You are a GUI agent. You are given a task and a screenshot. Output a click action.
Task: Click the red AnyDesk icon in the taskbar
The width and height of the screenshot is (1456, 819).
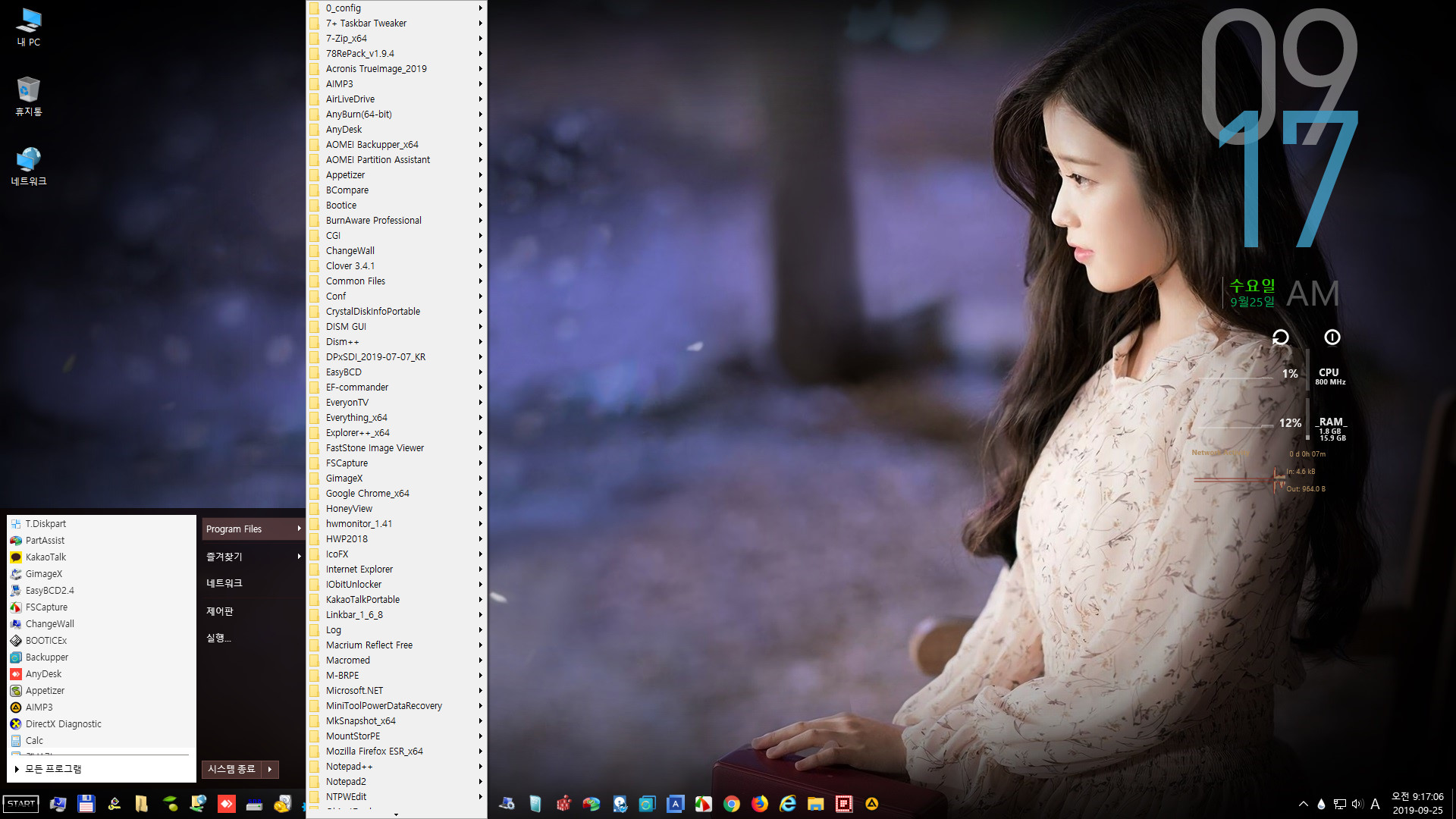(x=226, y=804)
